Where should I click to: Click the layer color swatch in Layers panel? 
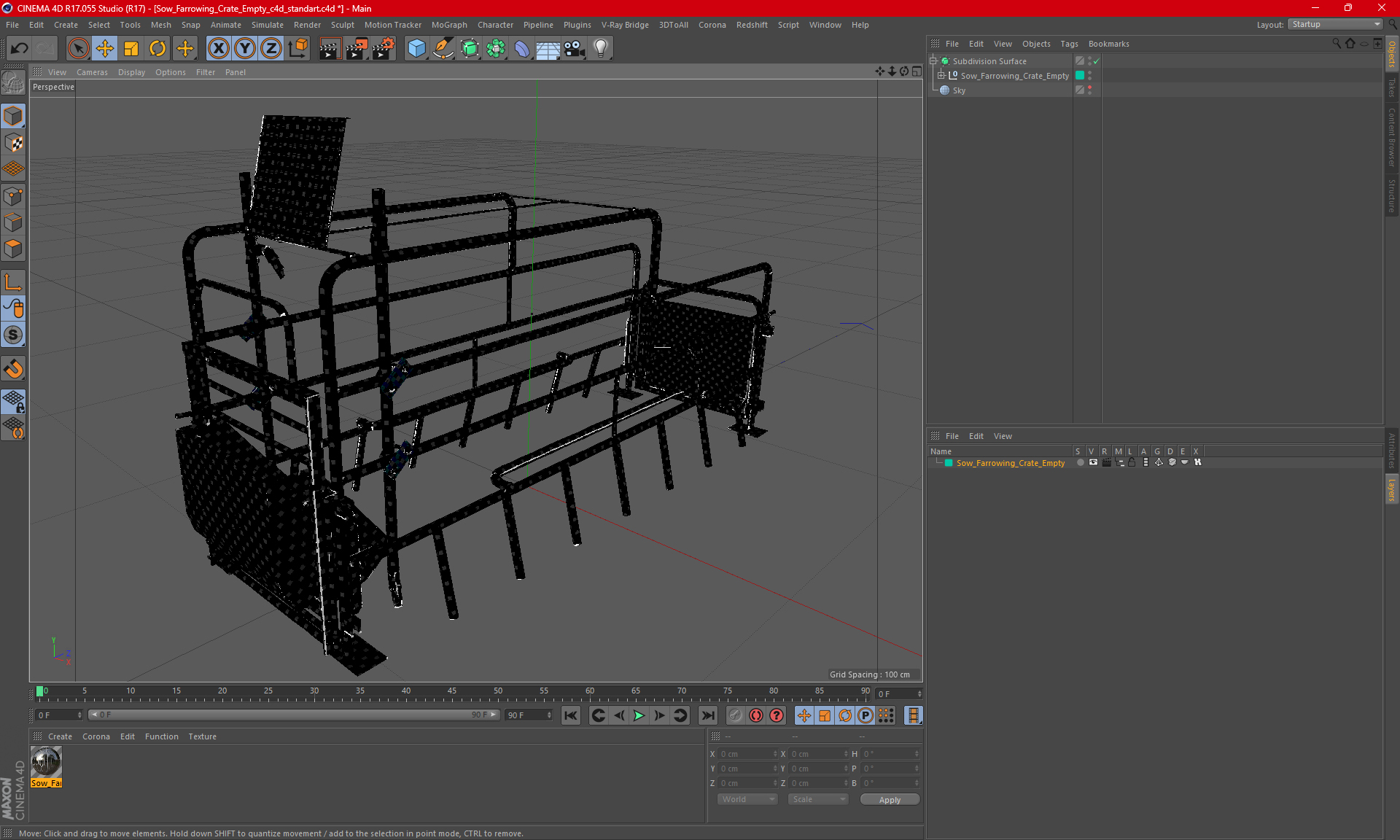[x=949, y=463]
